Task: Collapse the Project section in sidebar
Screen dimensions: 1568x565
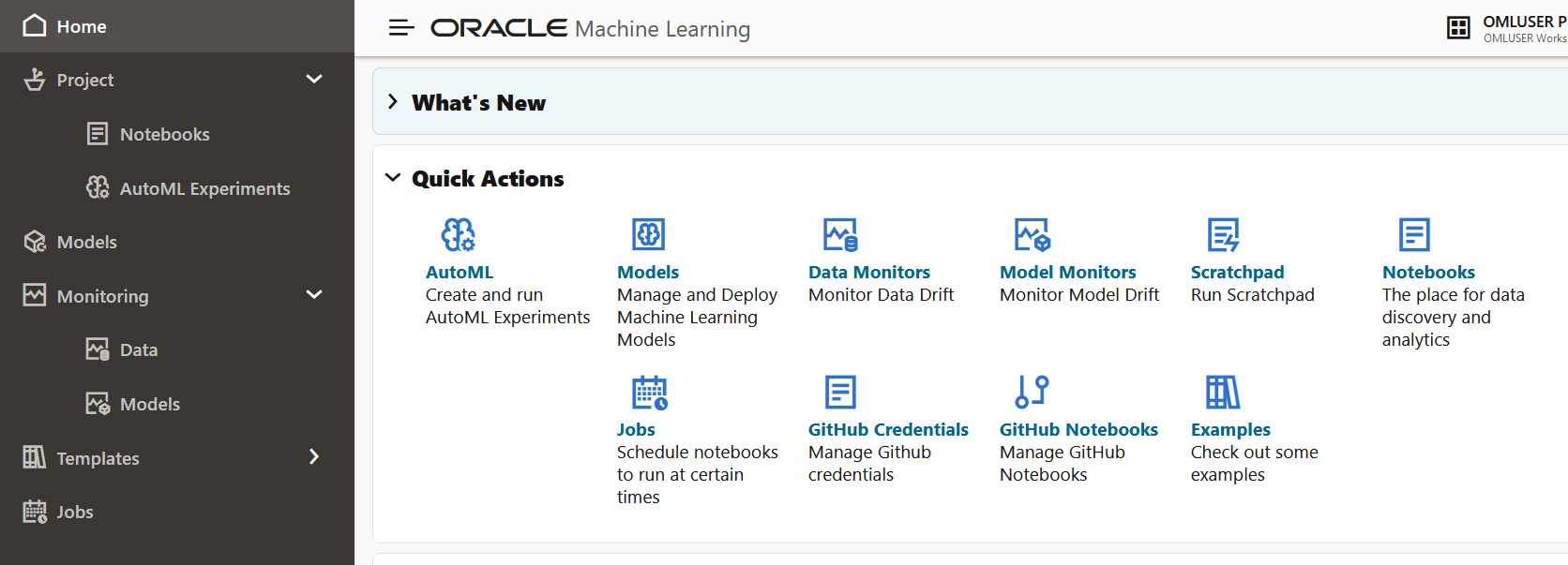Action: tap(314, 80)
